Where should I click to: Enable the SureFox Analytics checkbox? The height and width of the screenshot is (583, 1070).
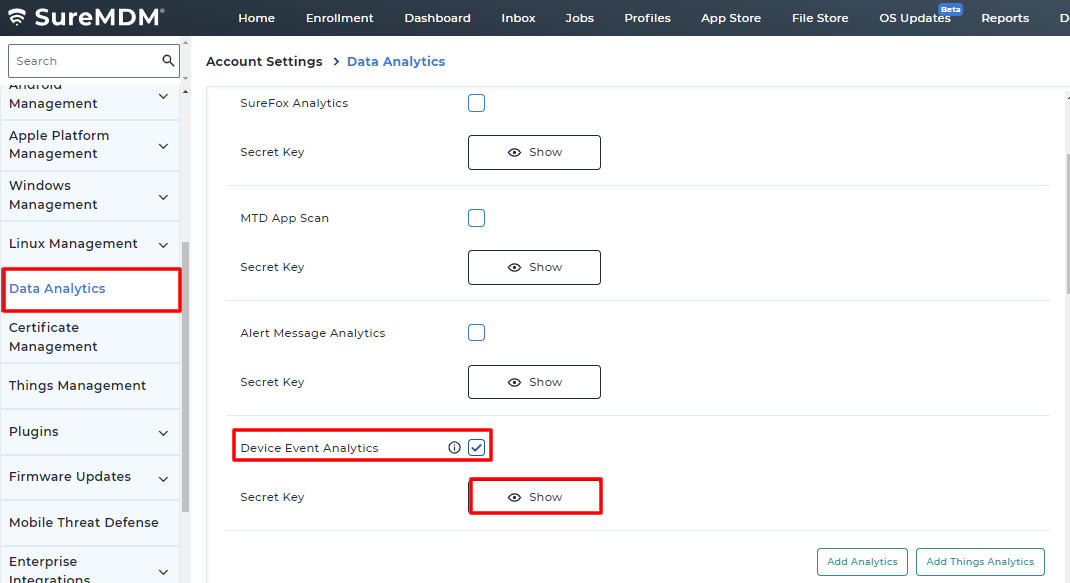[x=476, y=103]
